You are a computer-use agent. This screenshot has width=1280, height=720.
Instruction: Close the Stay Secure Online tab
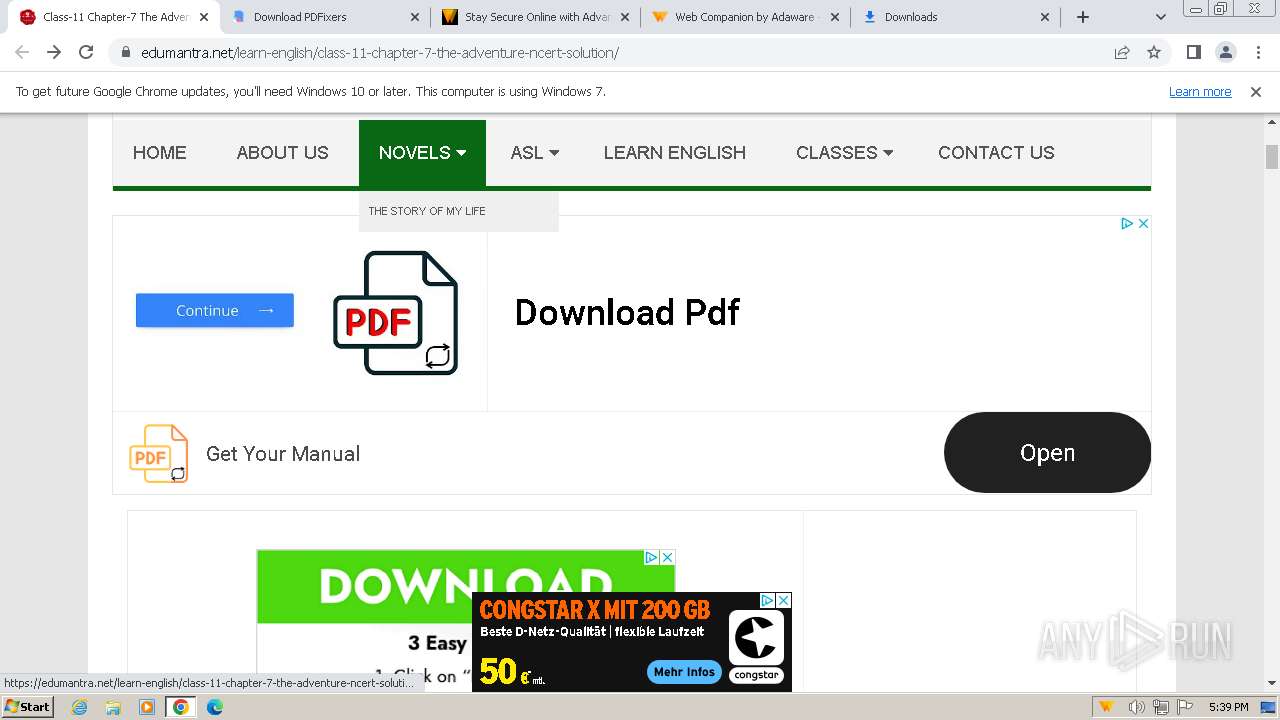point(625,17)
